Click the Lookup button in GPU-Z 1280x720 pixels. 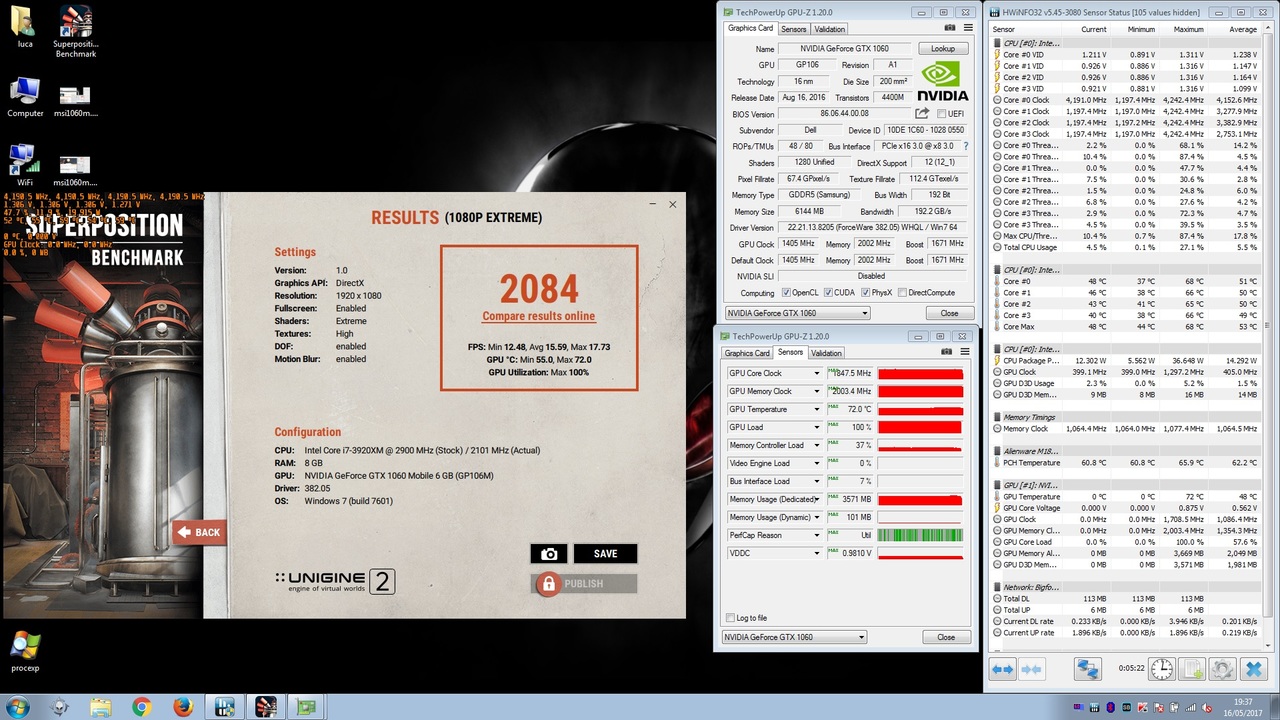tap(942, 48)
